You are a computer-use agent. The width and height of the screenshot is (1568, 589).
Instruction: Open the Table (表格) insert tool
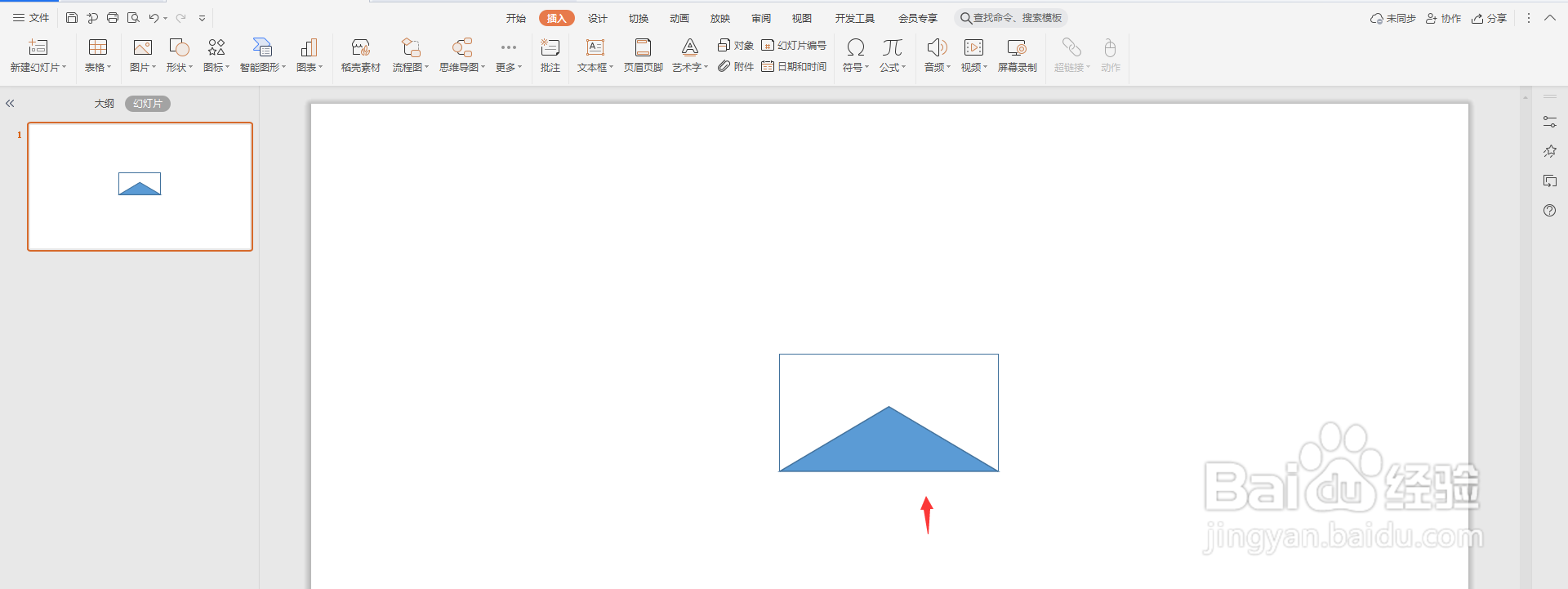98,56
